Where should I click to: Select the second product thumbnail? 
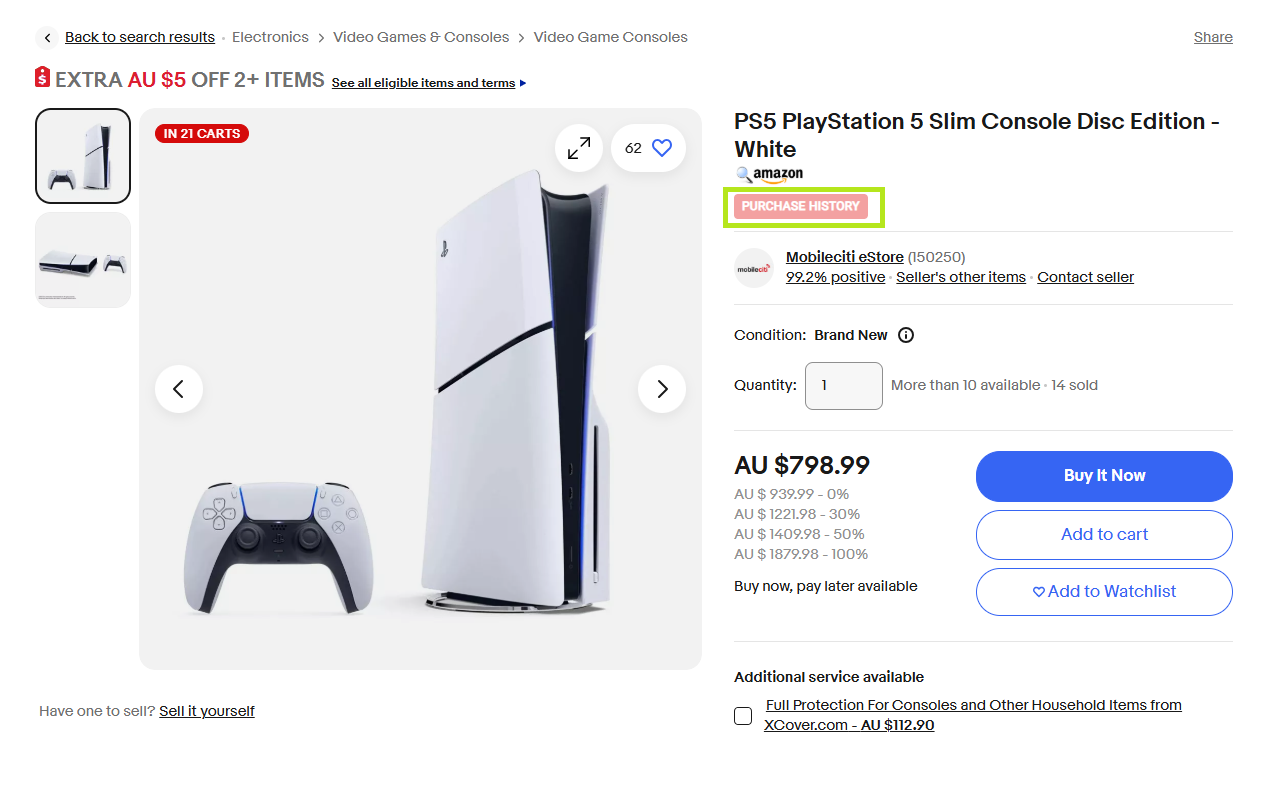point(82,259)
